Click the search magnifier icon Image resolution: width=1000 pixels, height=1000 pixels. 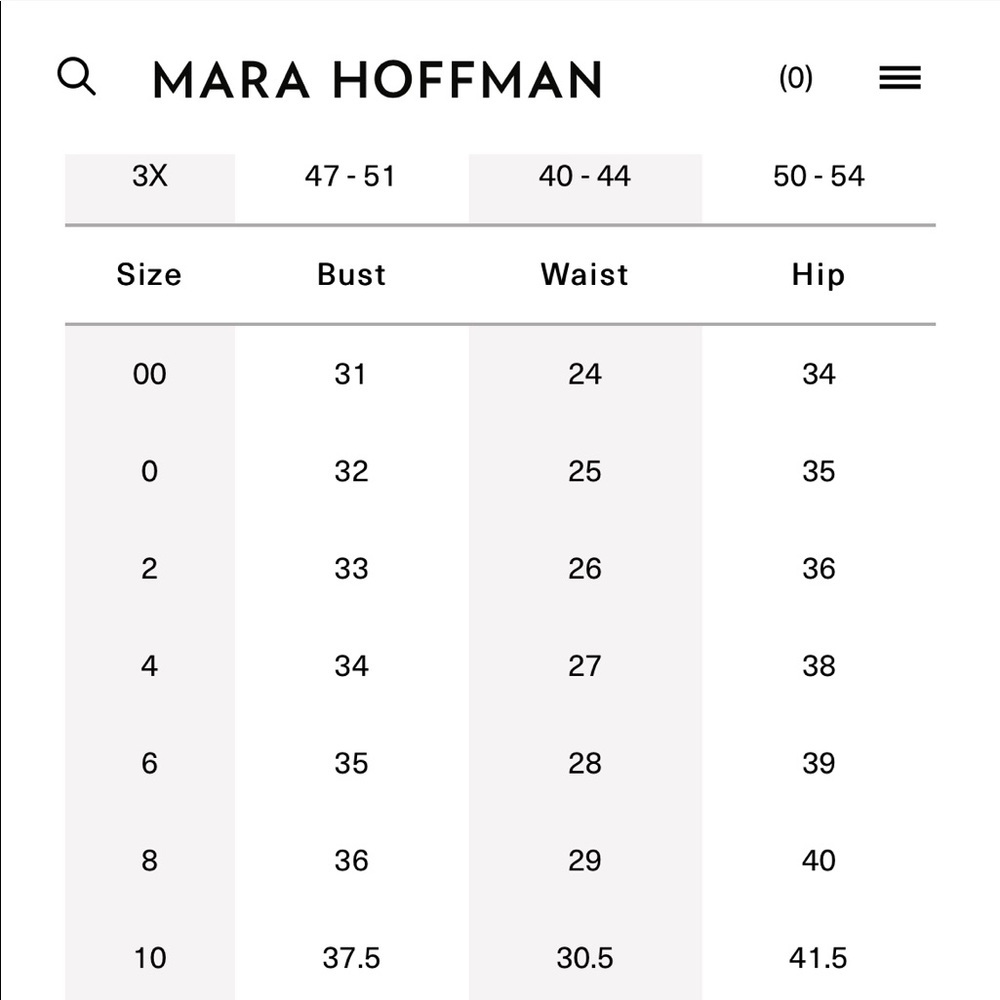point(77,76)
